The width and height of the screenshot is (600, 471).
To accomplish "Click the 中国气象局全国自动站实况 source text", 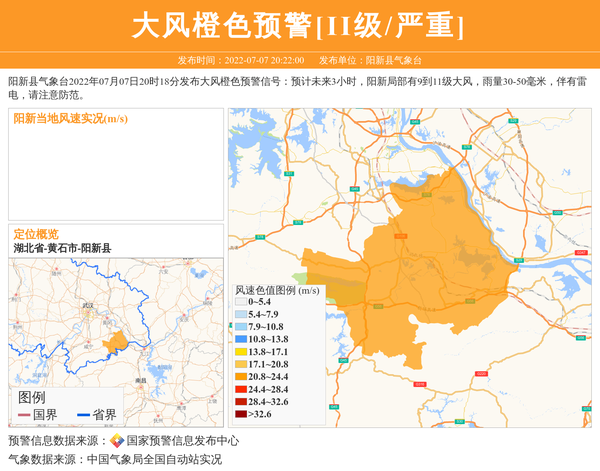I will point(154,460).
